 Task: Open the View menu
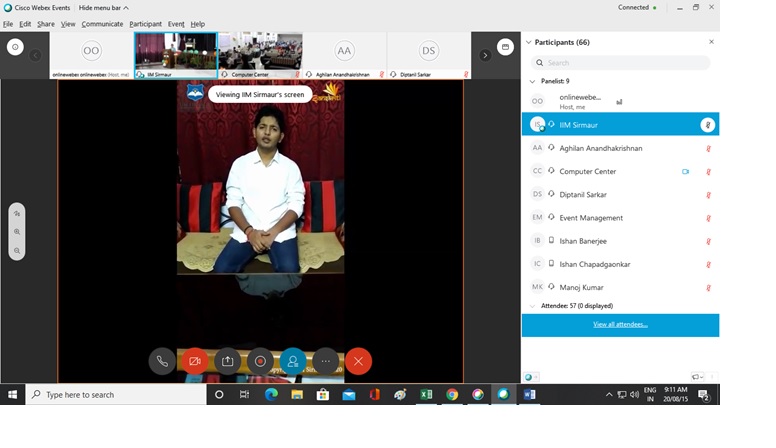[68, 24]
